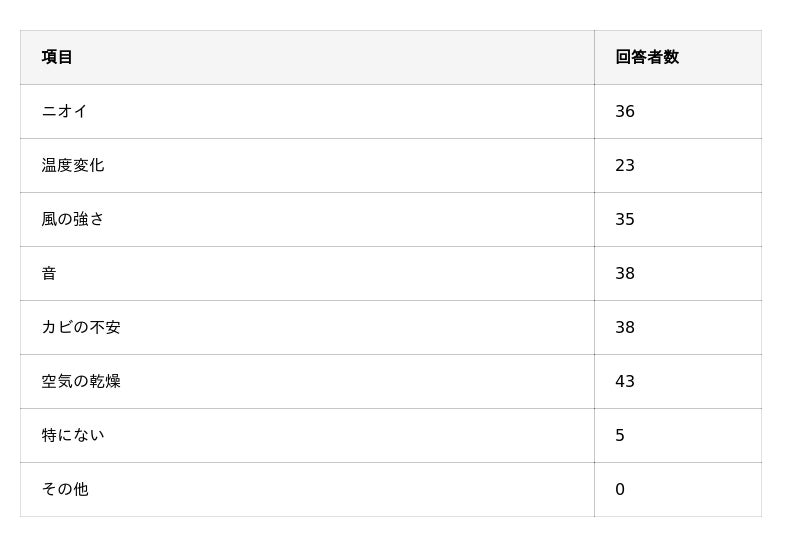Screen dimensions: 800x547
Task: Select the カビの不安 row label
Action: coord(81,327)
